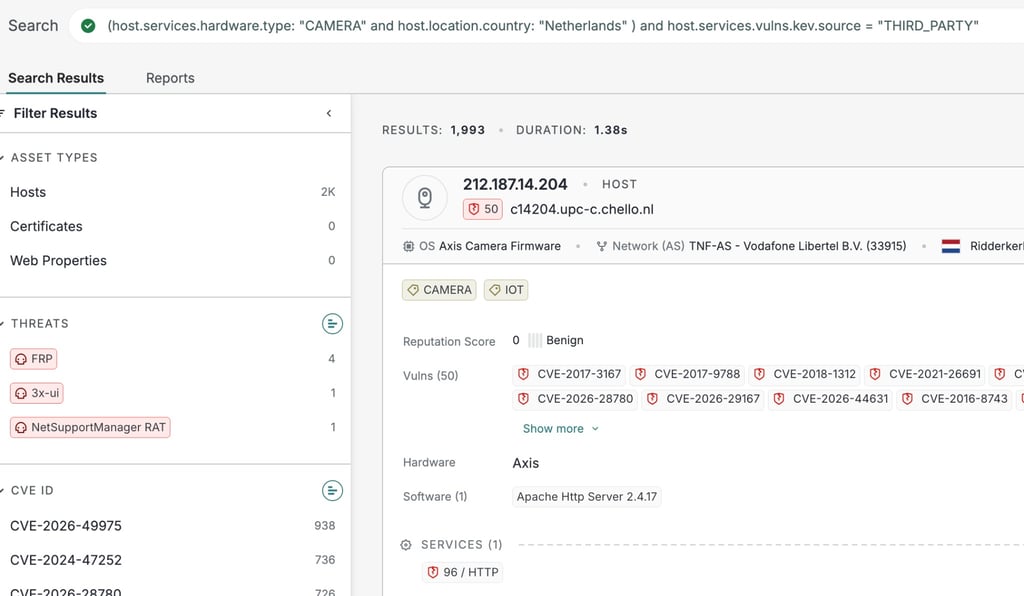Collapse the CVE ID section
Viewport: 1024px width, 596px height.
pos(3,490)
